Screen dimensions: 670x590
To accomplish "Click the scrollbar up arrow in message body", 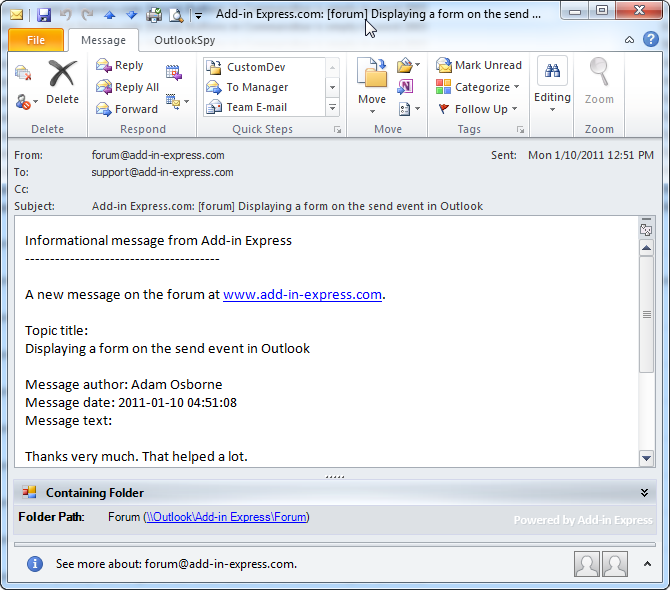I will click(x=646, y=248).
